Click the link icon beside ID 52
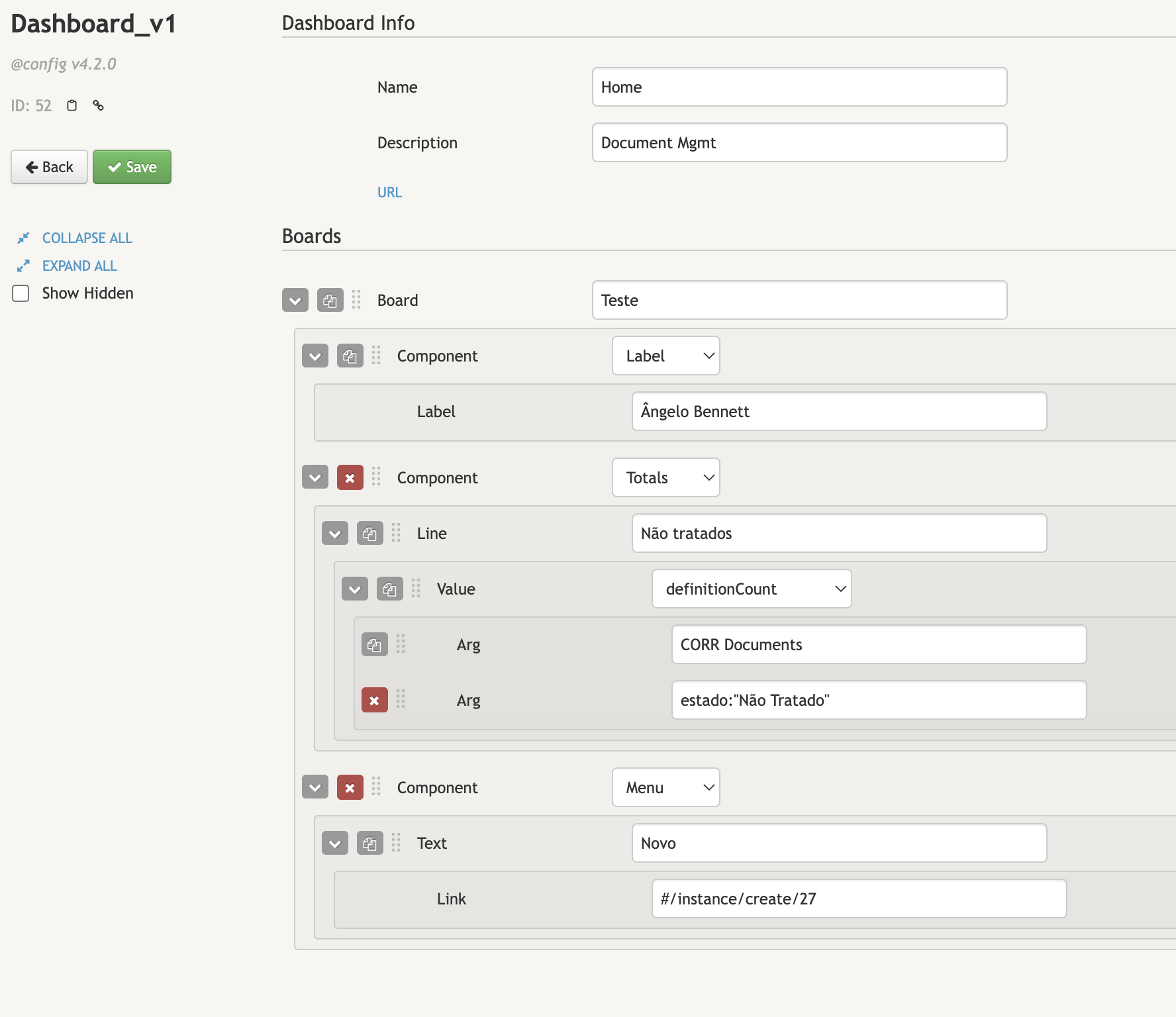This screenshot has height=1017, width=1176. pyautogui.click(x=98, y=105)
